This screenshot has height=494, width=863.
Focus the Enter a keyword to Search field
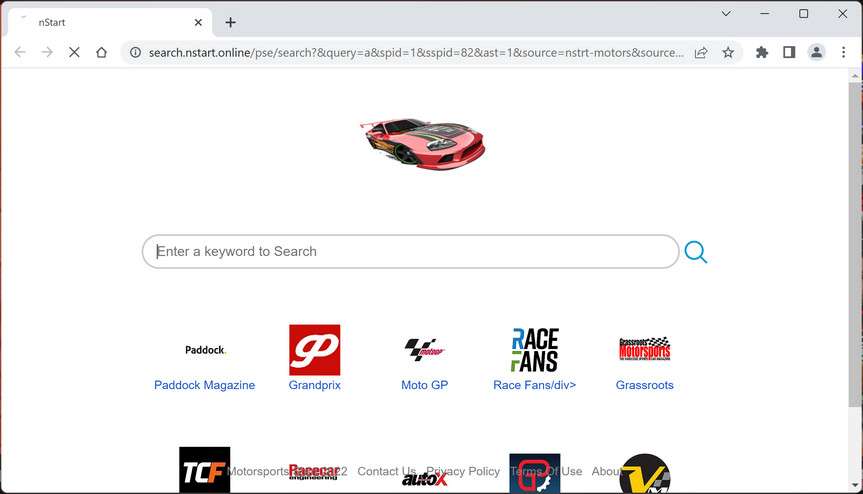(x=411, y=251)
